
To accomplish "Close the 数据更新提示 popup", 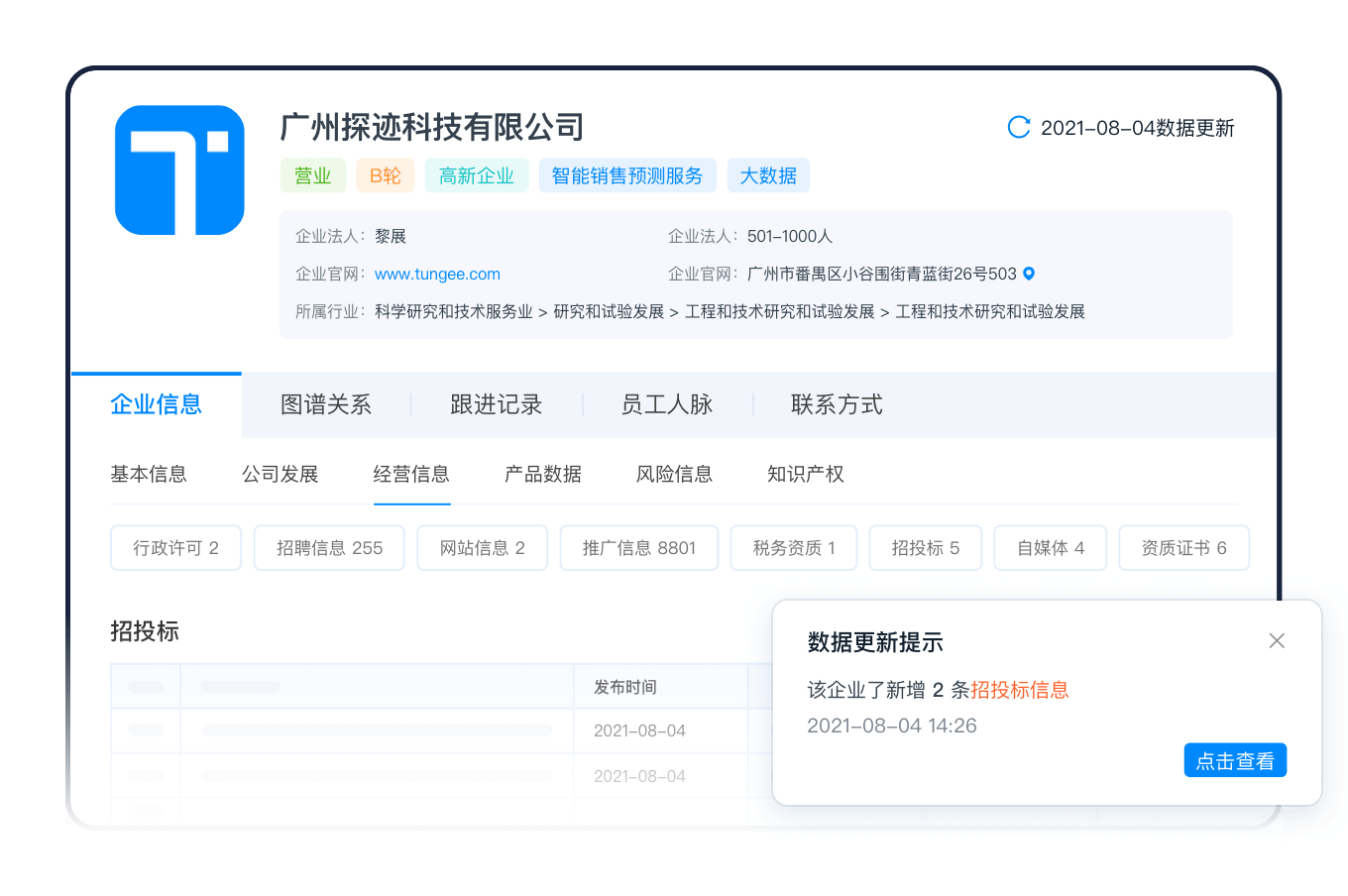I will click(1277, 640).
